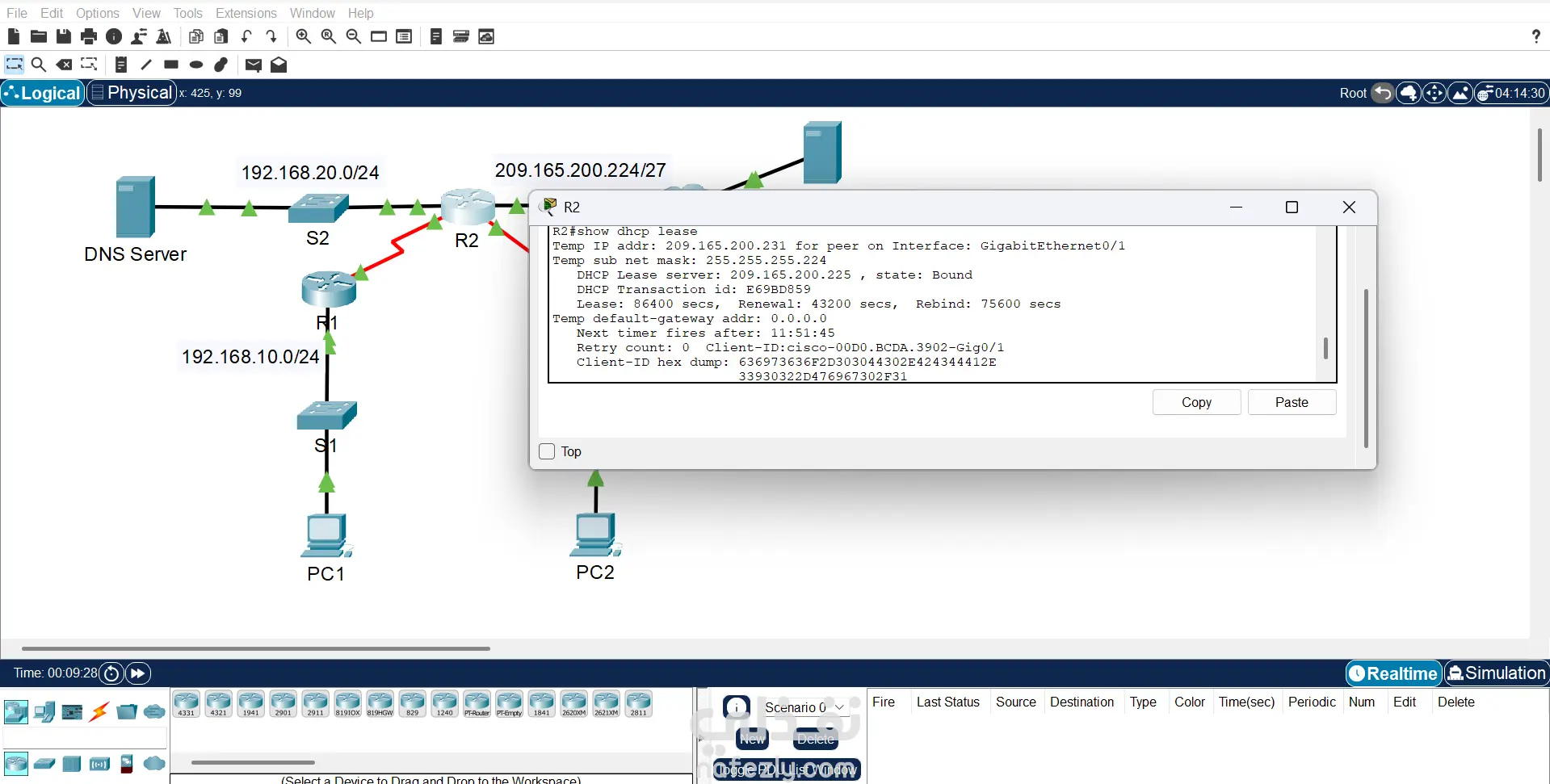Open the File menu
1550x784 pixels.
(17, 13)
